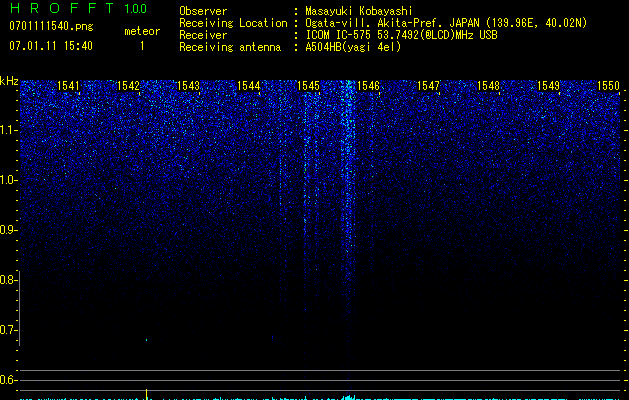Click time marker 1543

(x=188, y=86)
